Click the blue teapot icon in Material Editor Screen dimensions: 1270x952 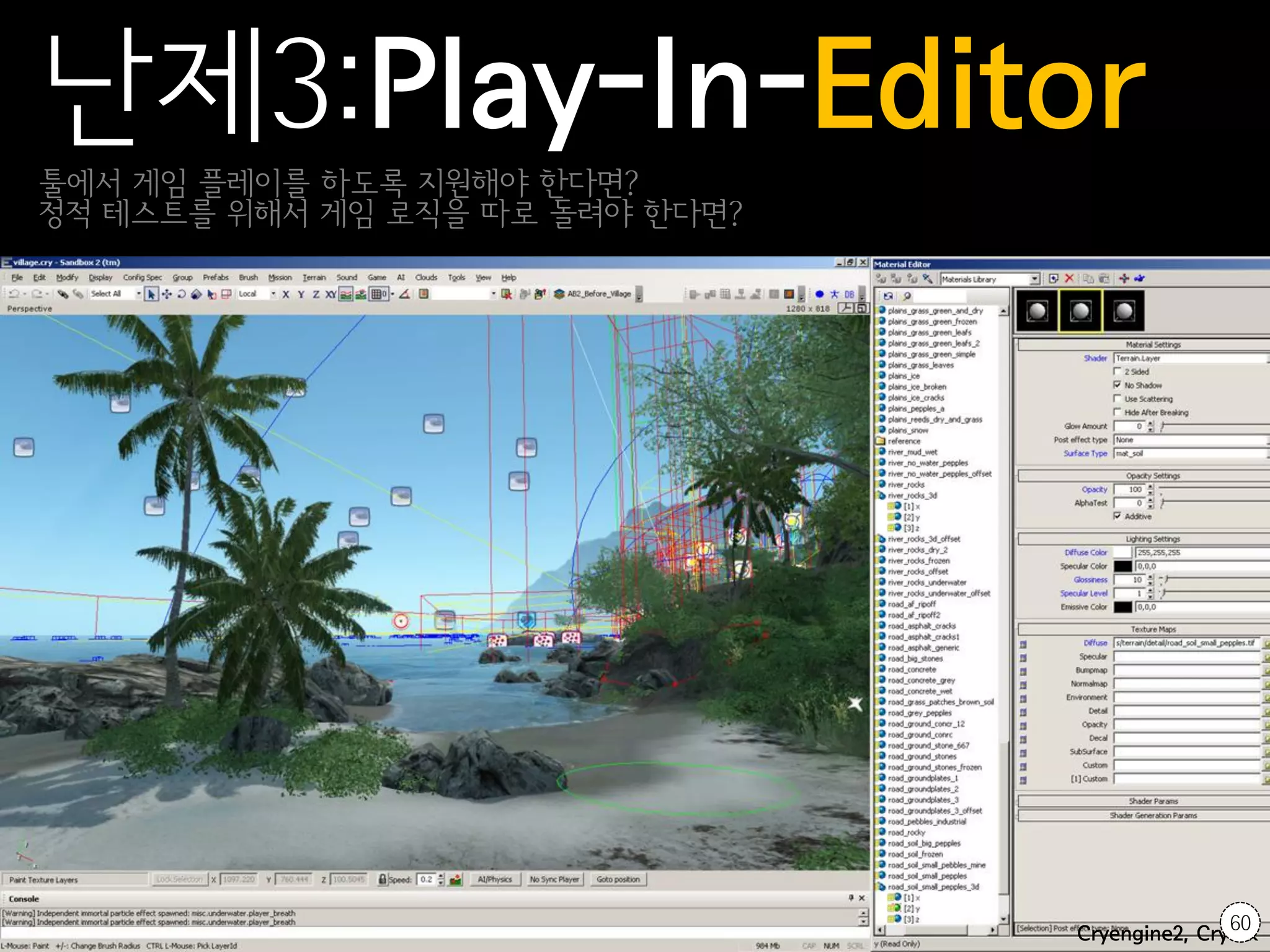click(x=1139, y=278)
